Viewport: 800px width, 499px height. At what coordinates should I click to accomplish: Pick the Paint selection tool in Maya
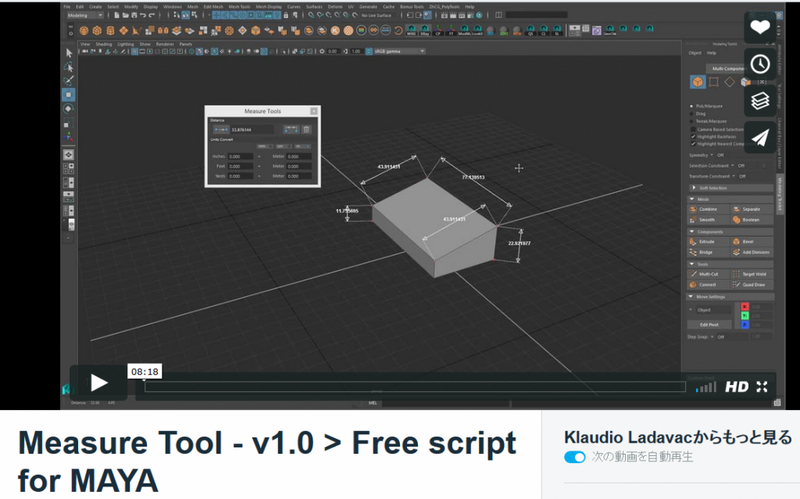[69, 81]
